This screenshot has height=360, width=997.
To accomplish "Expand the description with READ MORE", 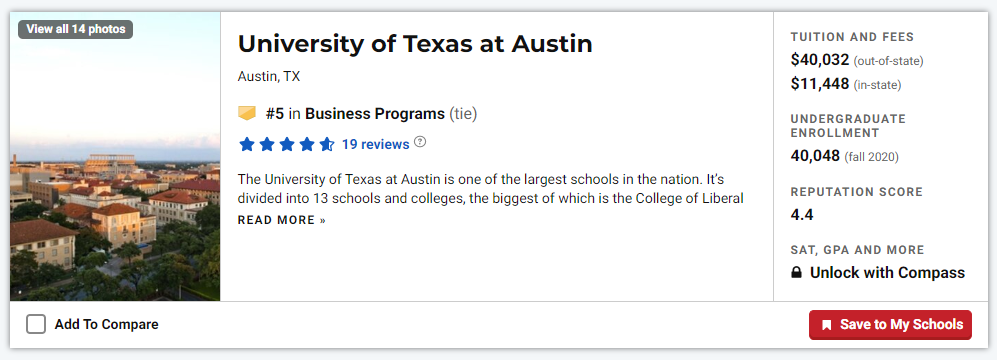I will click(x=282, y=220).
